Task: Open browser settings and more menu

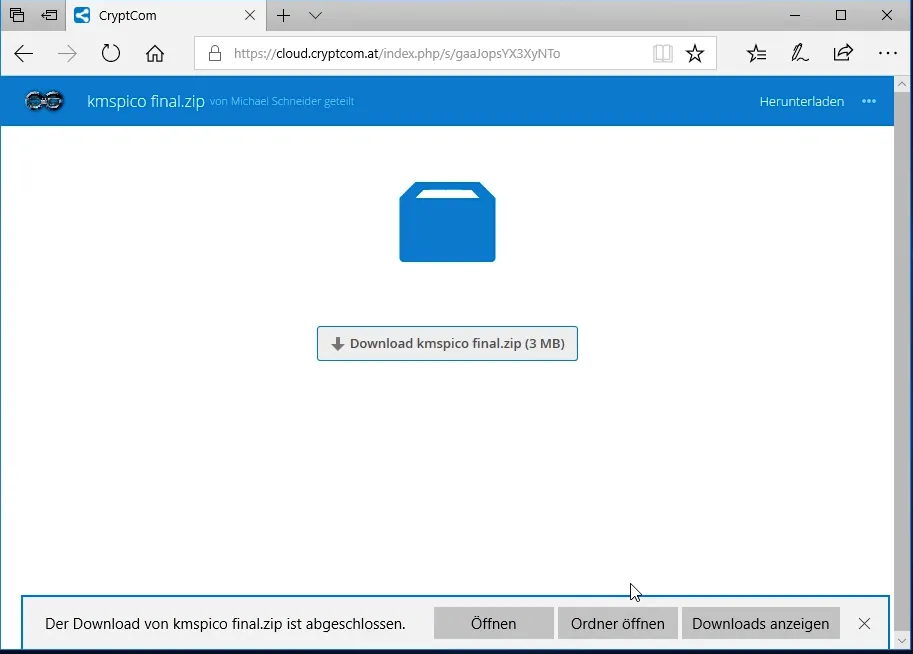Action: click(887, 54)
